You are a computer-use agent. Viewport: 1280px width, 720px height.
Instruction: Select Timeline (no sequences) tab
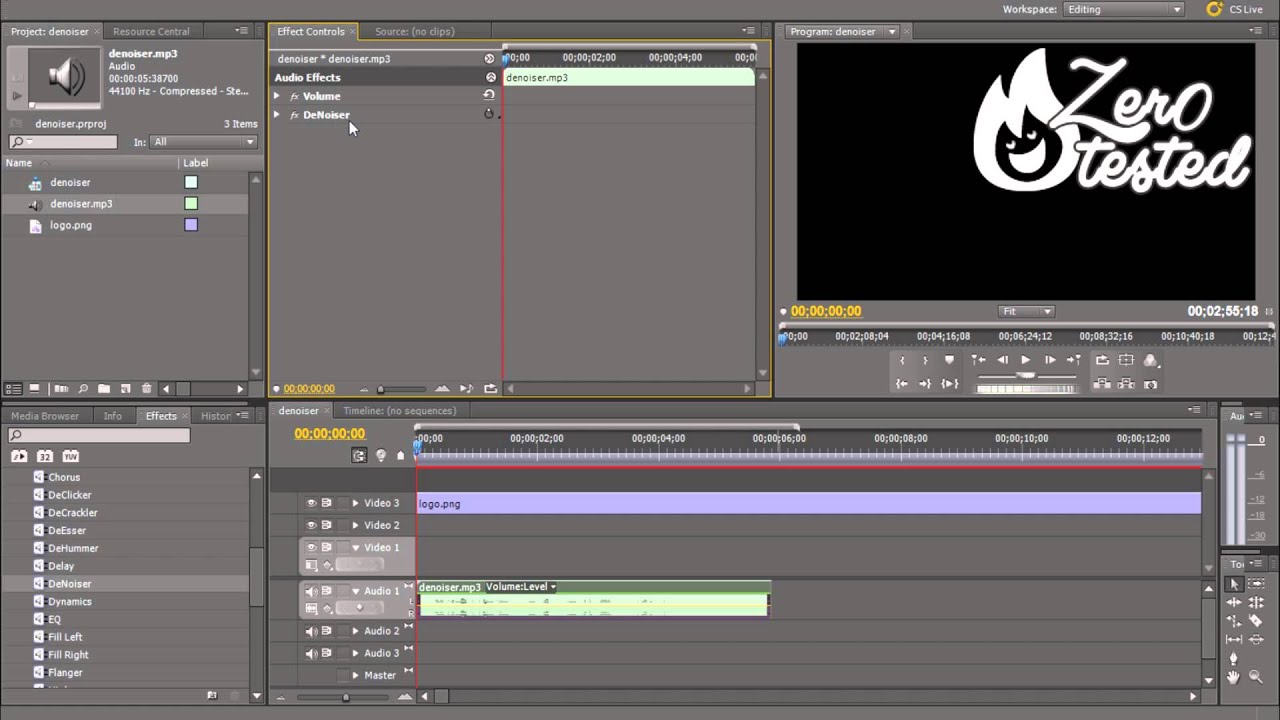point(399,411)
